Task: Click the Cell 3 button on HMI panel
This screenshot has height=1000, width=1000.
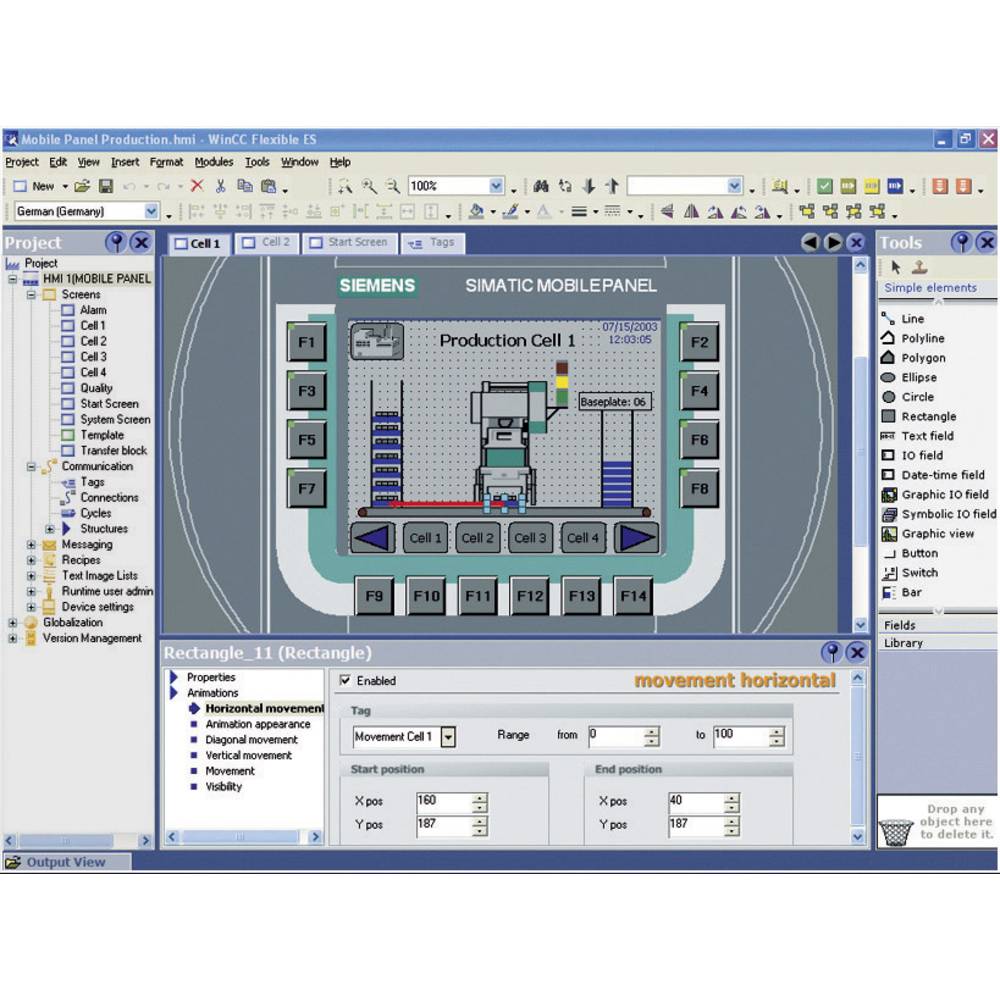Action: [x=530, y=538]
